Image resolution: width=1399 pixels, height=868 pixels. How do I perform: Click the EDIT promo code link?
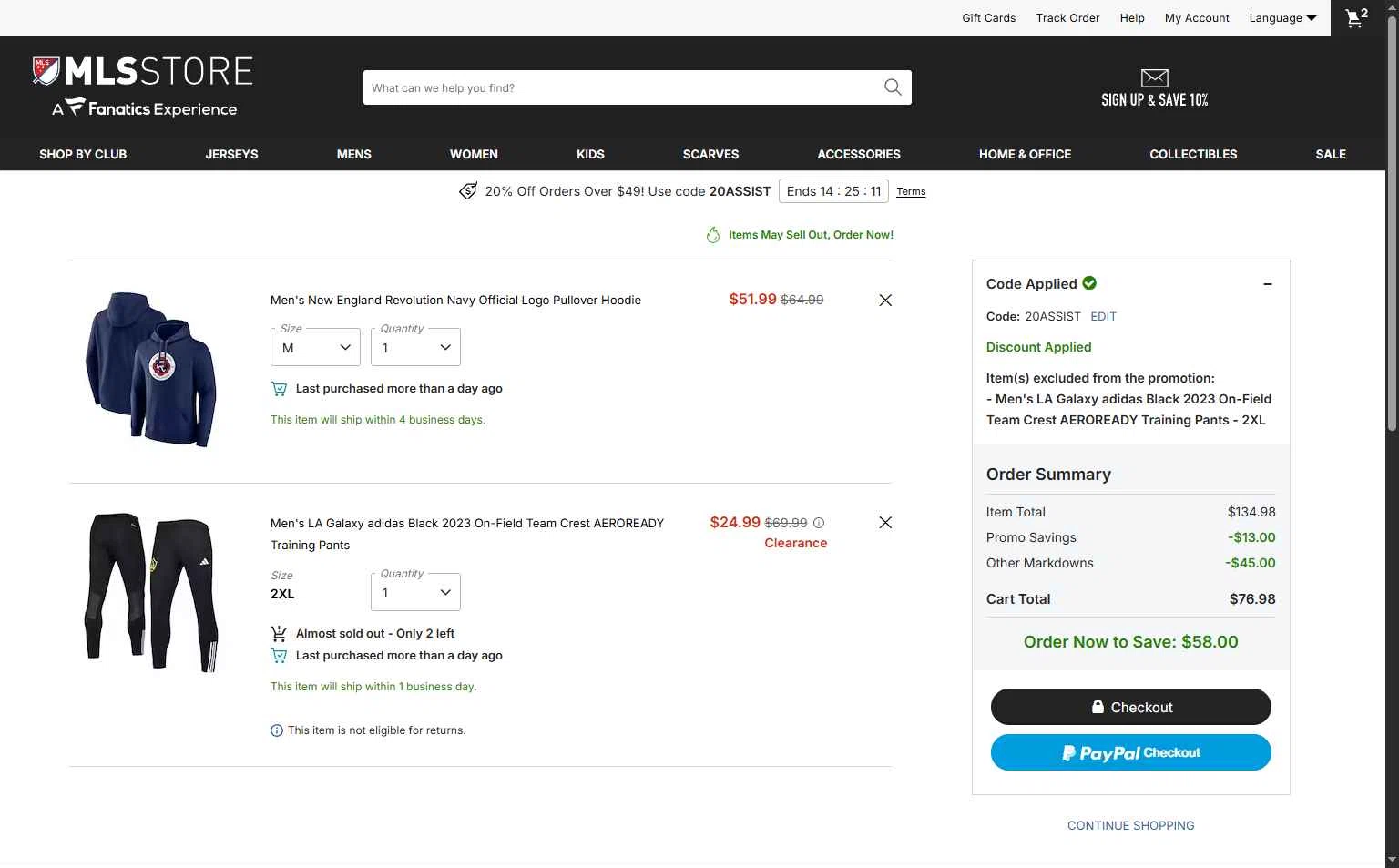pyautogui.click(x=1103, y=317)
